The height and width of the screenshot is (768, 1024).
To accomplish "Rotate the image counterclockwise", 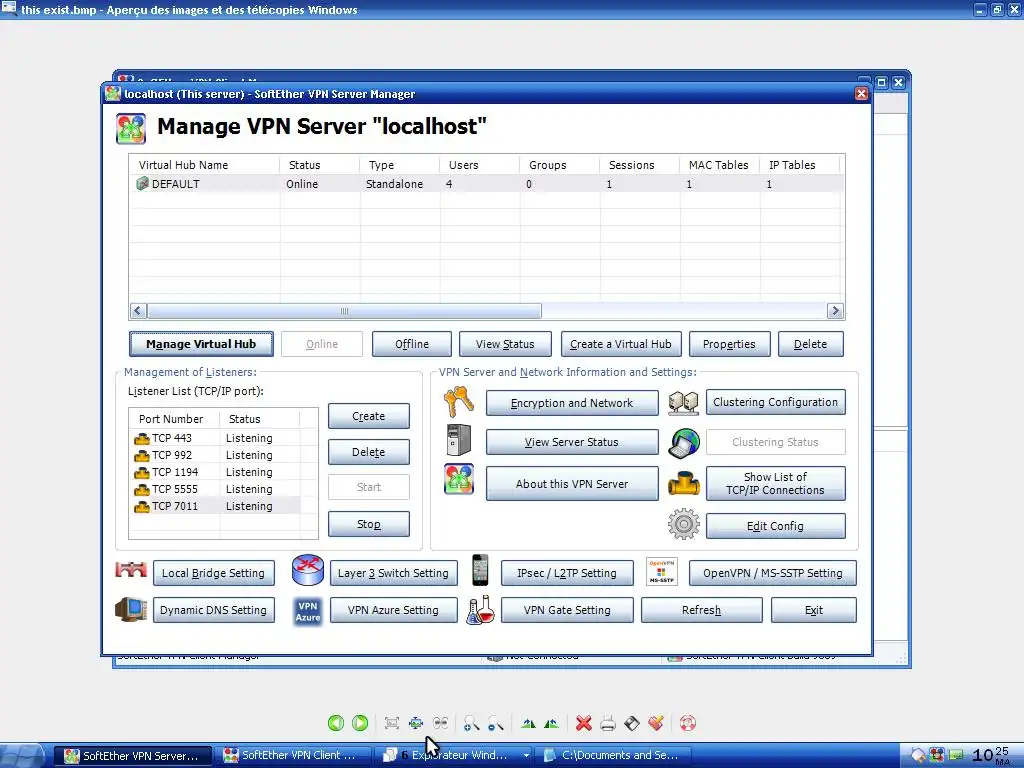I will pyautogui.click(x=551, y=723).
